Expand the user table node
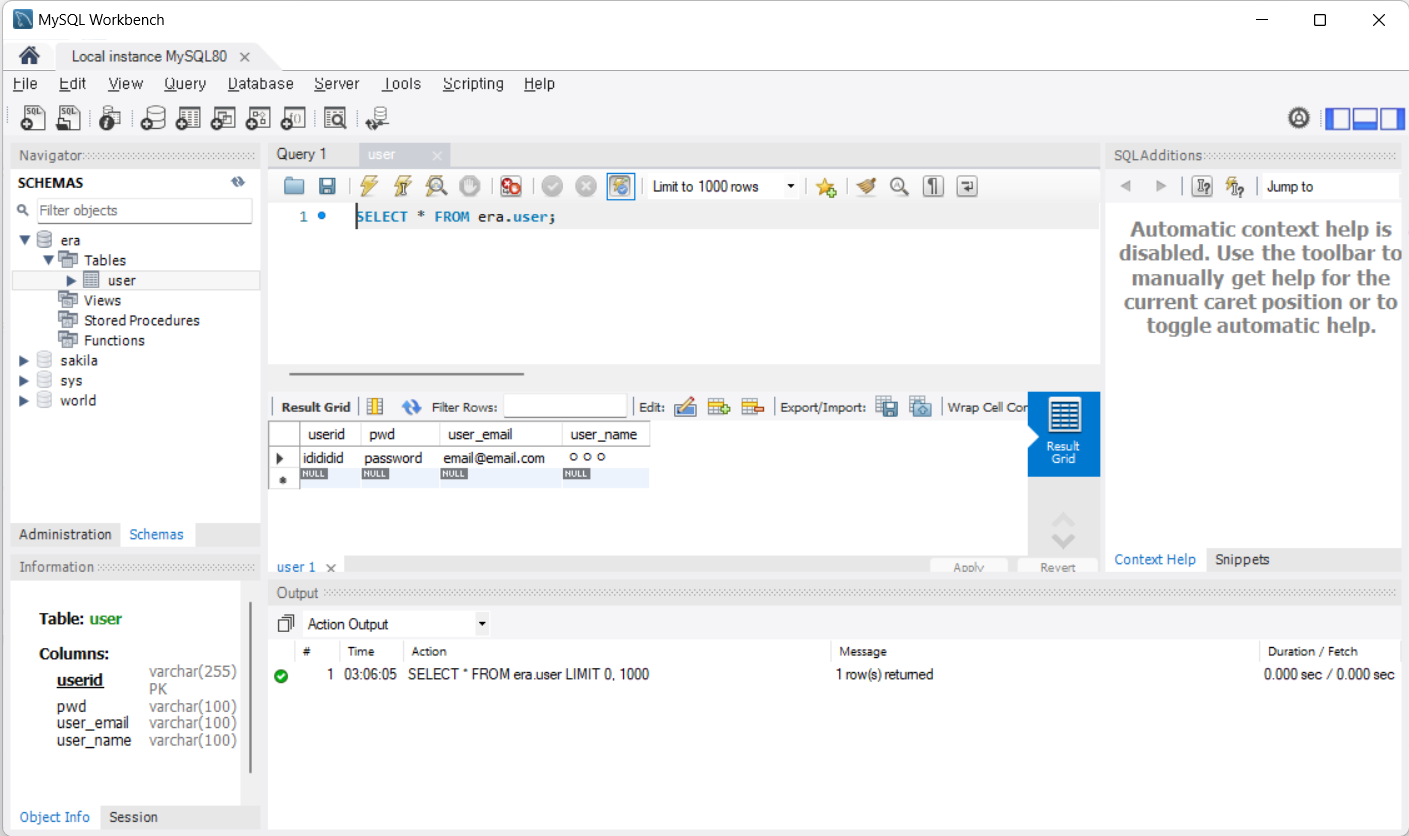Screen dimensions: 1409x836 click(x=72, y=280)
